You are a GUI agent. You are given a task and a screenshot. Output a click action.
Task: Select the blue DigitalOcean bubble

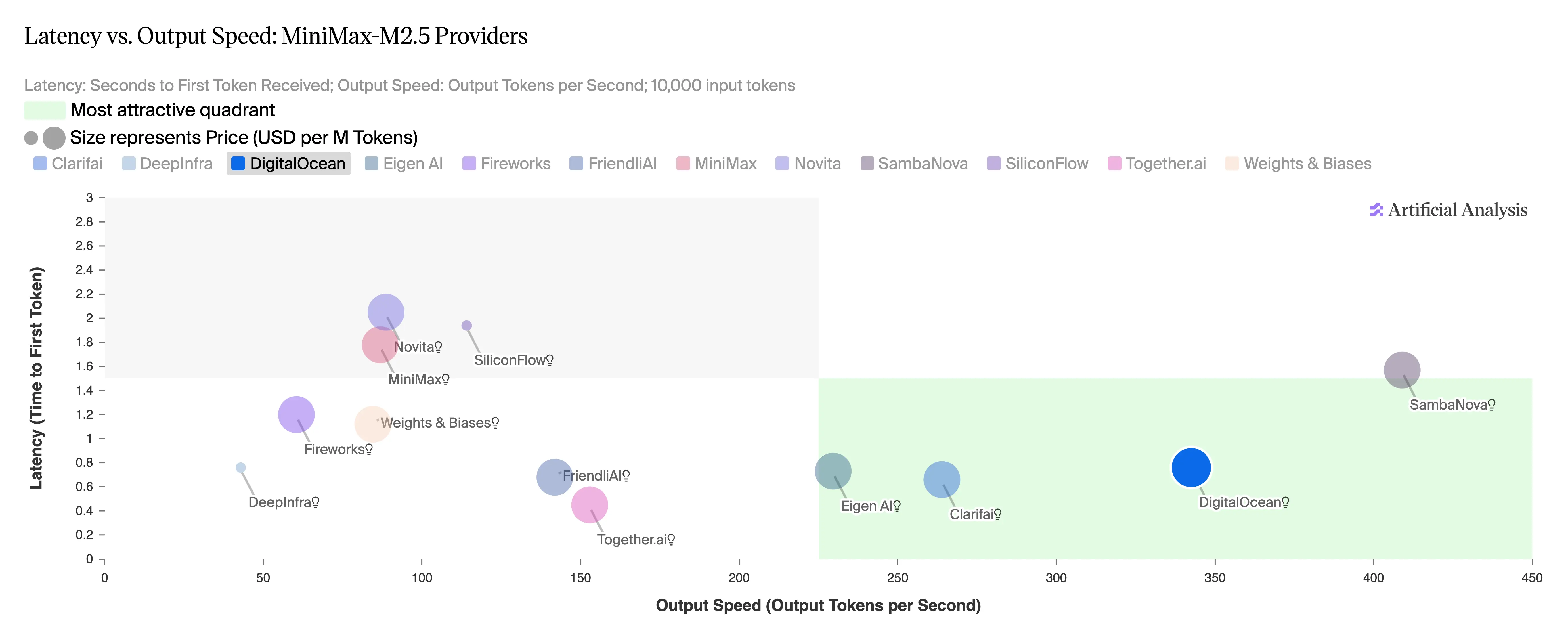(x=1191, y=468)
